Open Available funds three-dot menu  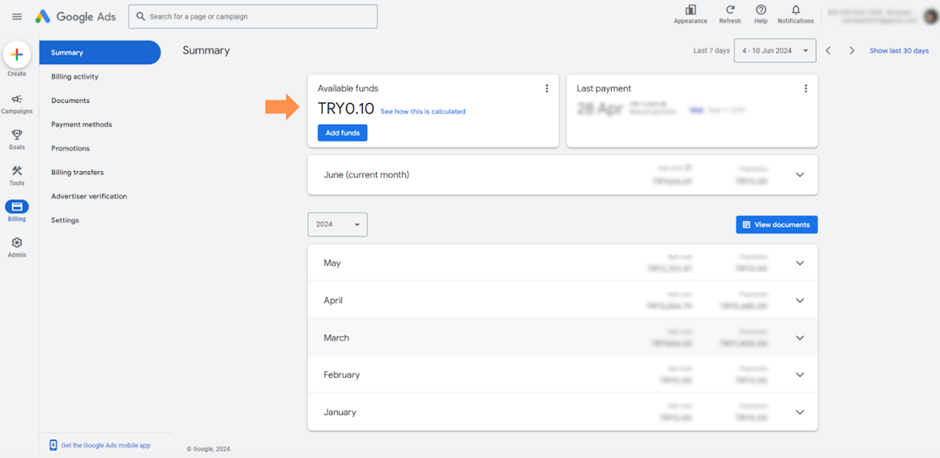[x=546, y=89]
